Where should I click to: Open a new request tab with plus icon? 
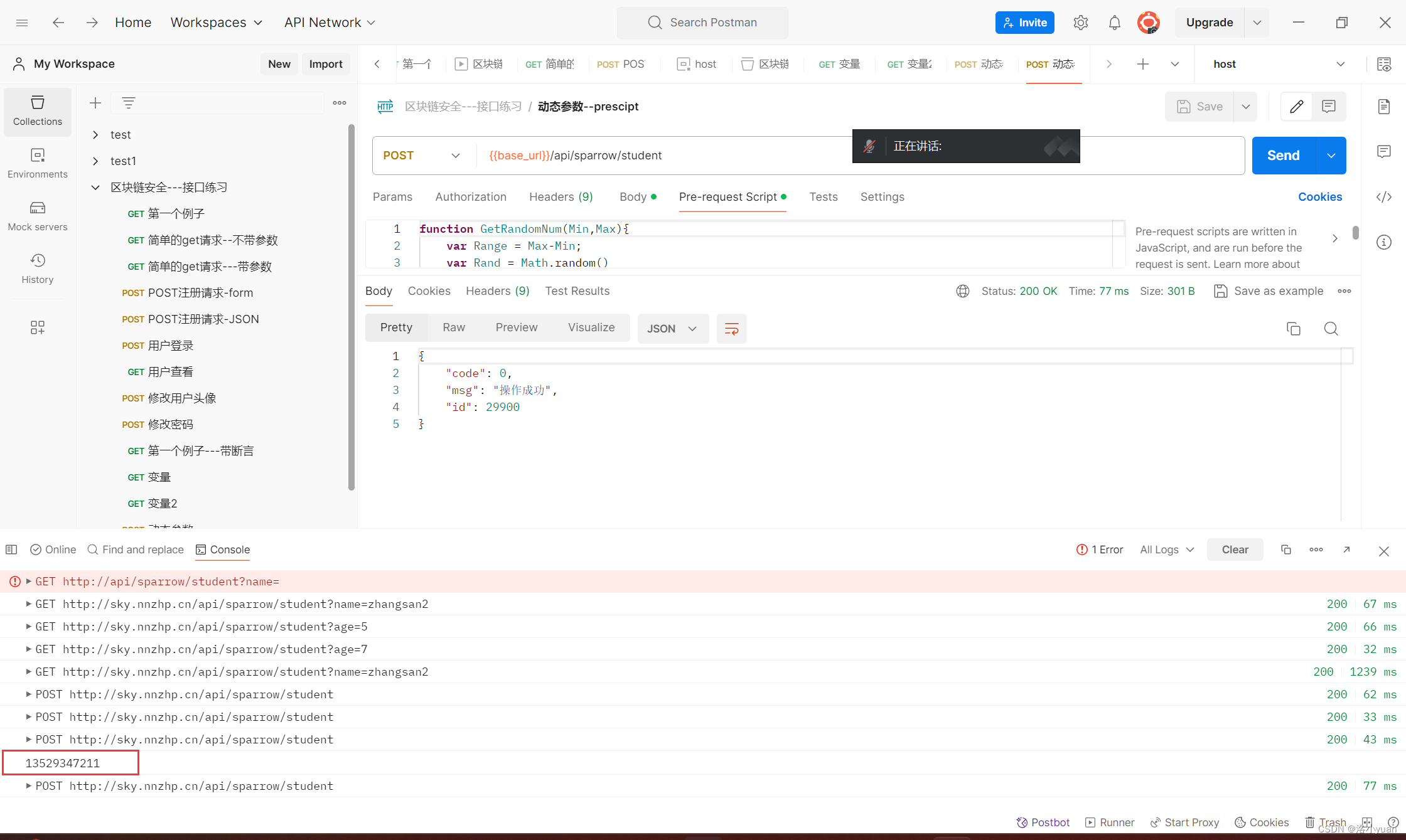(x=1143, y=64)
